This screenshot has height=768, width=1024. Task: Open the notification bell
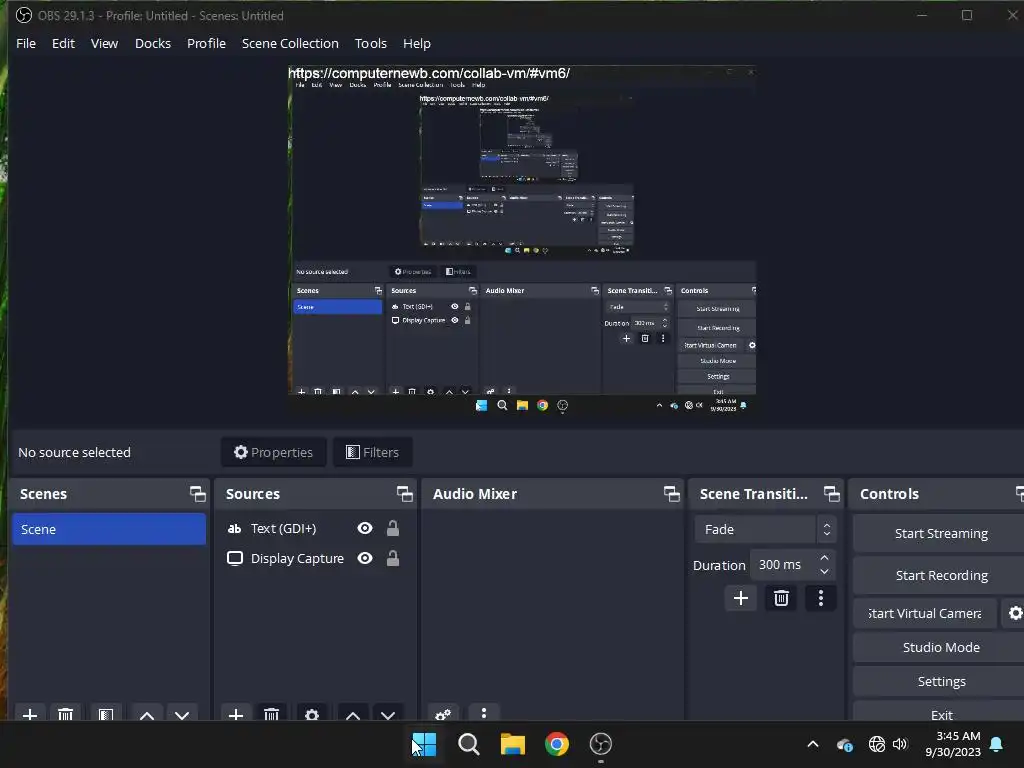point(997,744)
